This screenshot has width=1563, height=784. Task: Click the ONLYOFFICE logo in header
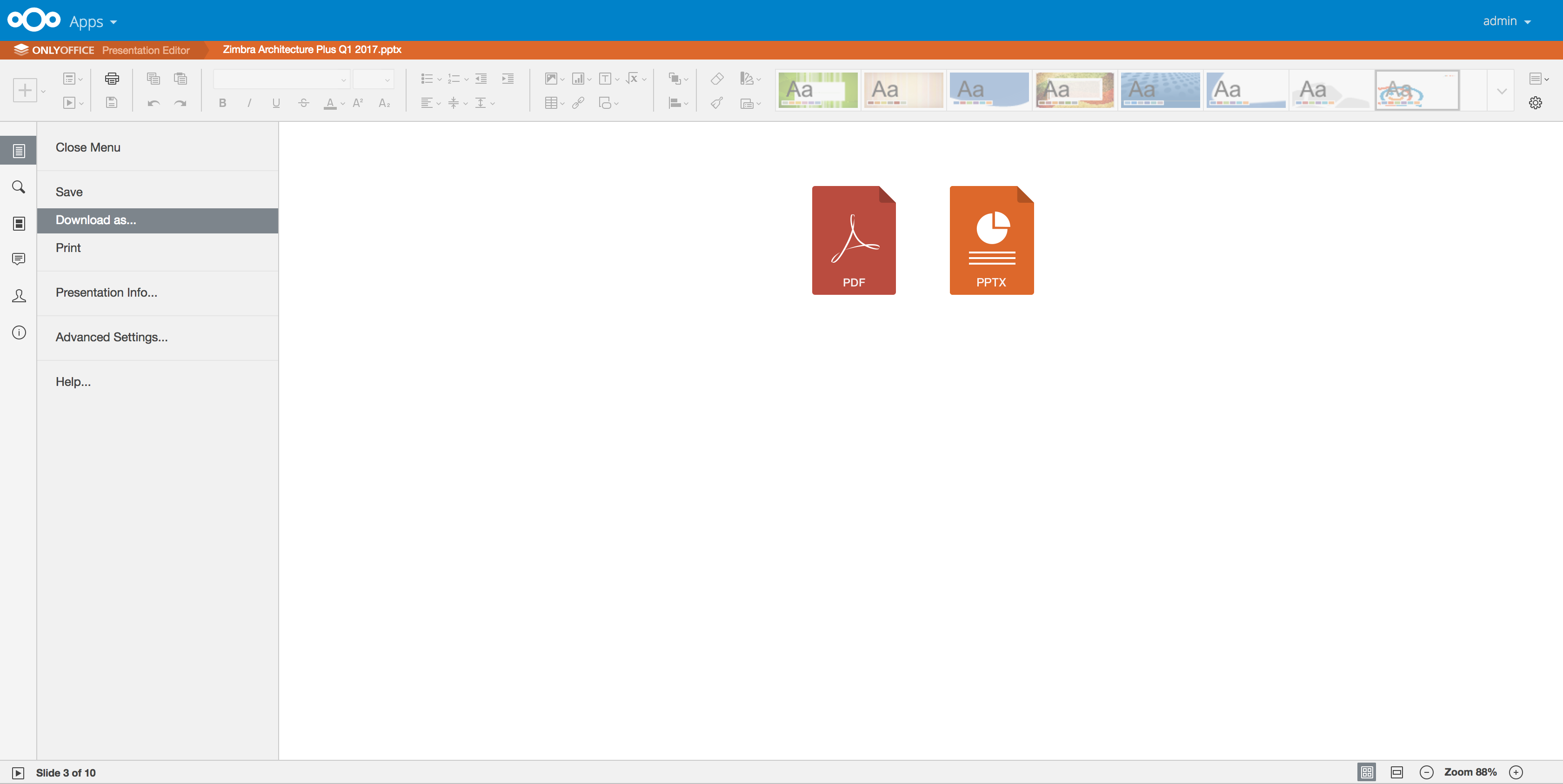point(54,50)
